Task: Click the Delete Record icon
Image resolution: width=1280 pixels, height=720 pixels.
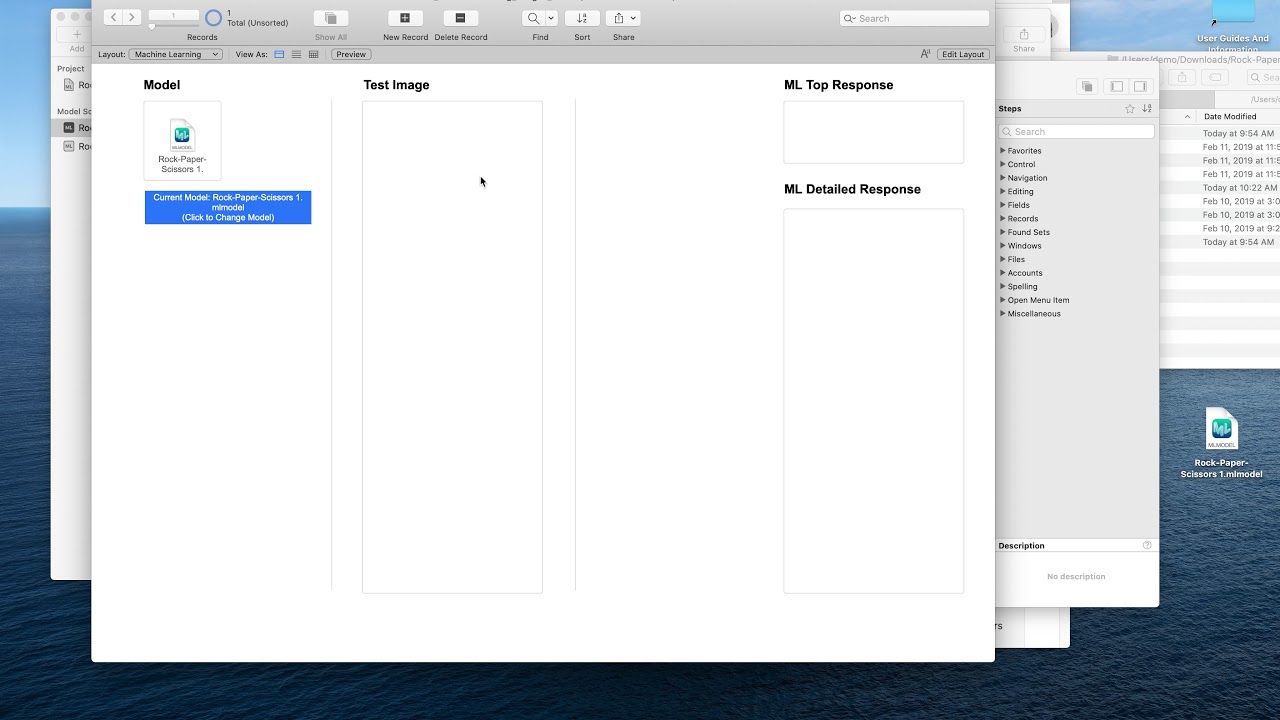Action: 460,19
